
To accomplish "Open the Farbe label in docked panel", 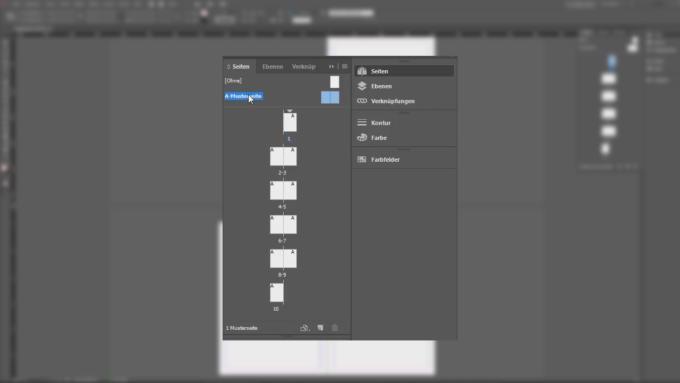I will (x=379, y=138).
